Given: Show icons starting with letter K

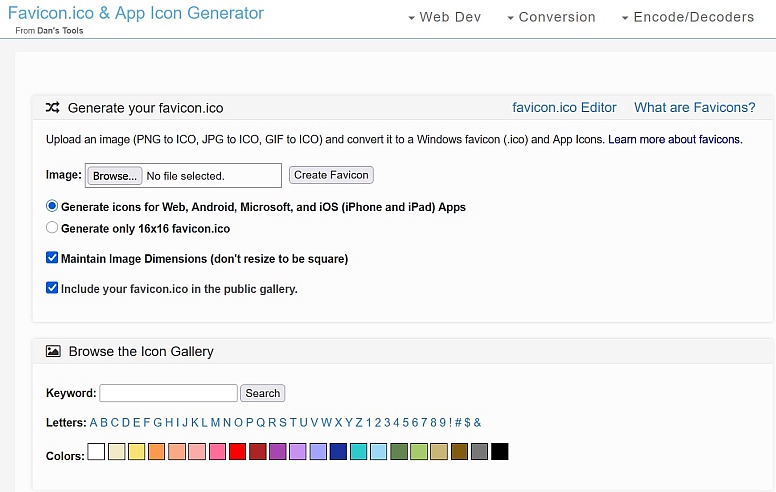Looking at the screenshot, I should [x=195, y=423].
